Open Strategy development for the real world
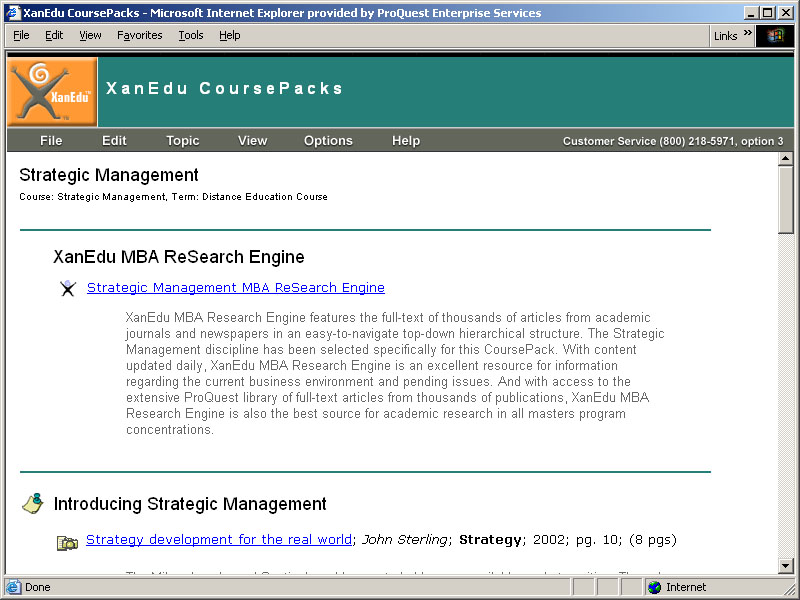The image size is (800, 600). coord(218,540)
